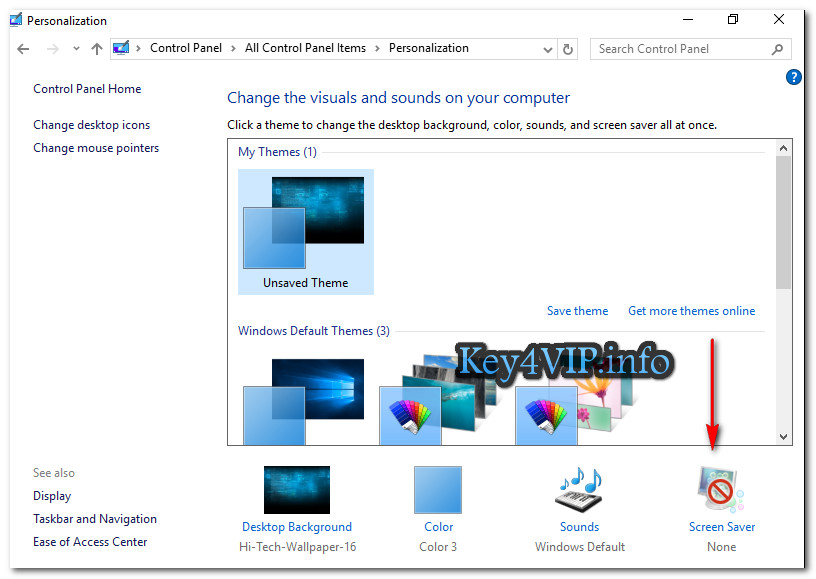
Task: Click the Back navigation arrow
Action: coord(23,49)
